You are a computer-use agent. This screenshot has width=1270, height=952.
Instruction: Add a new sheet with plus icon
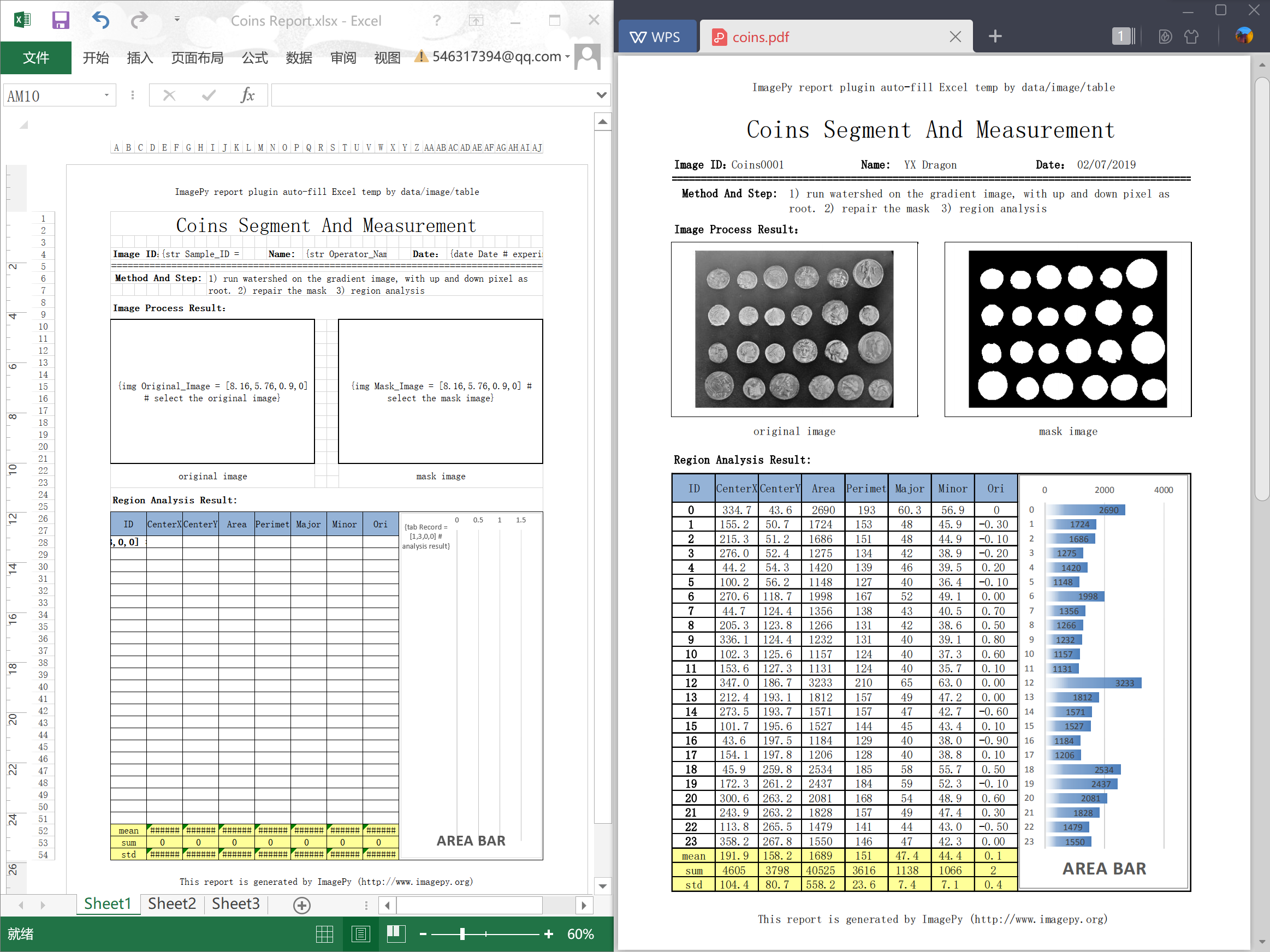pyautogui.click(x=301, y=905)
